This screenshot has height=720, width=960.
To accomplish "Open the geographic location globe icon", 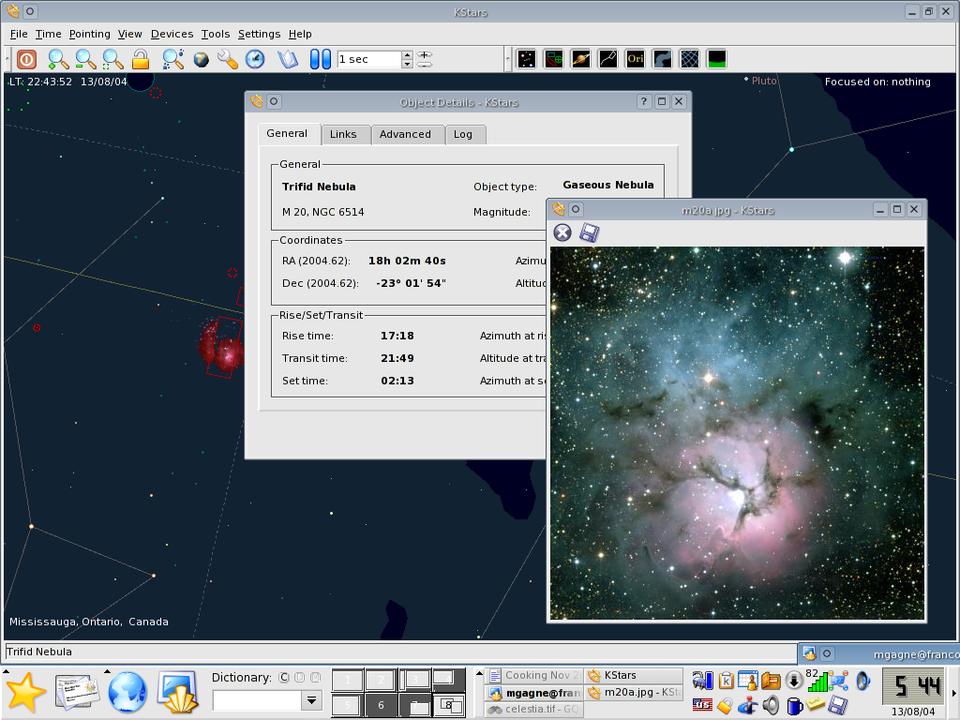I will pyautogui.click(x=201, y=60).
